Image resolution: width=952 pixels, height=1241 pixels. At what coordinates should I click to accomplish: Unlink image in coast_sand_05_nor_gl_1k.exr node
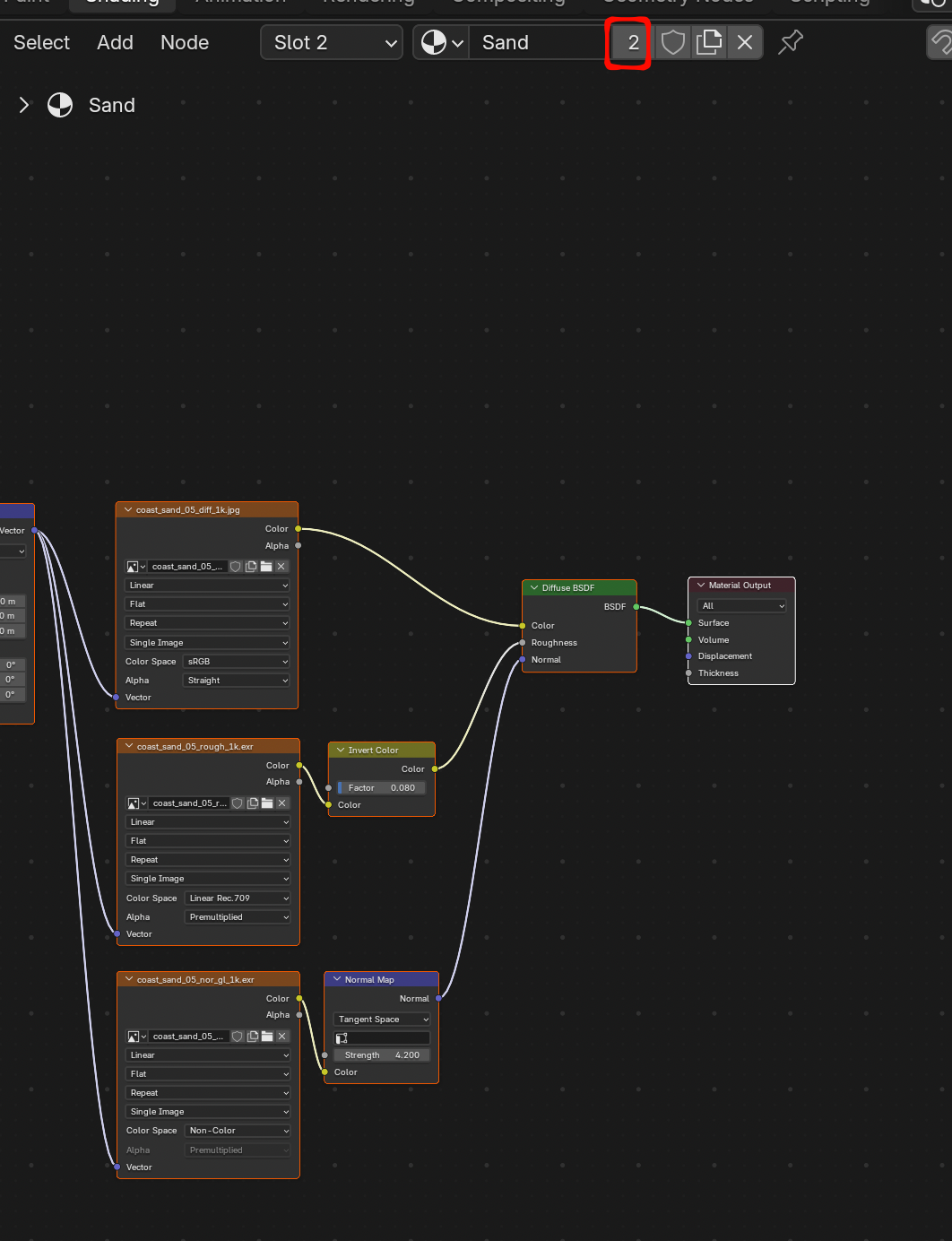(282, 1037)
